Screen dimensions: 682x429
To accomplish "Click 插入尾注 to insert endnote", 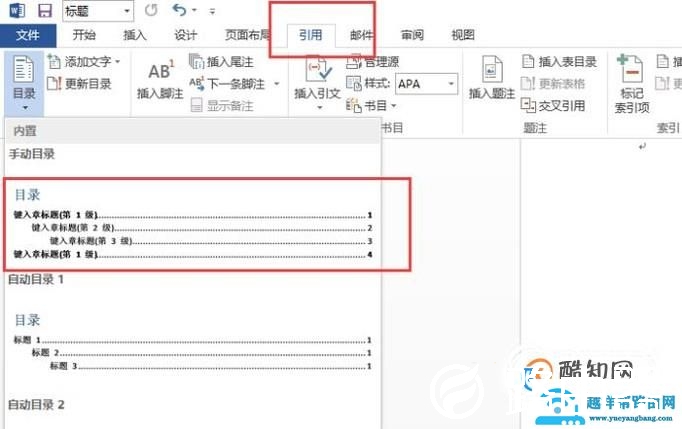I will point(221,62).
